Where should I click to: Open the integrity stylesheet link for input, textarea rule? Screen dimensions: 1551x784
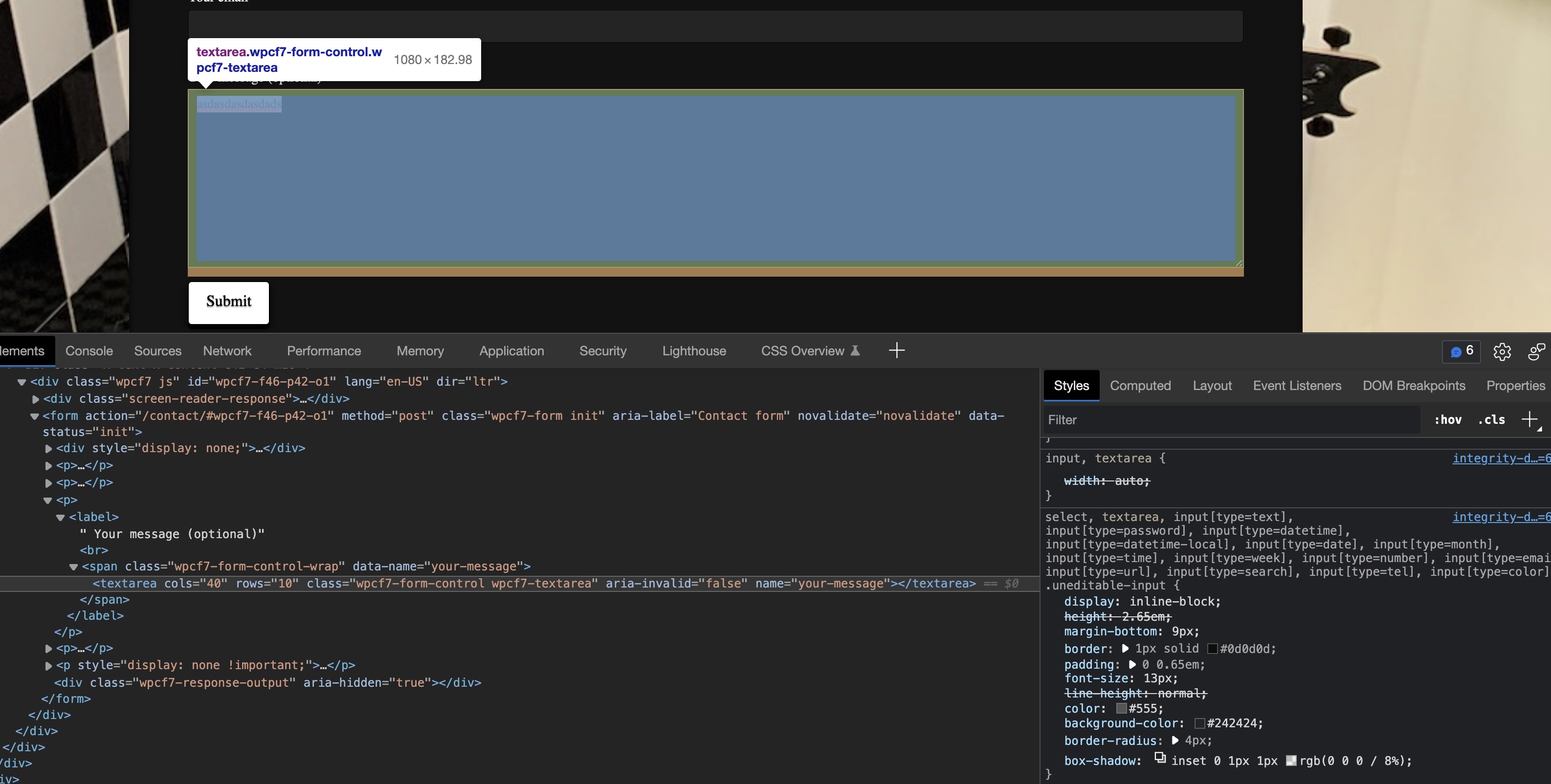[1501, 458]
